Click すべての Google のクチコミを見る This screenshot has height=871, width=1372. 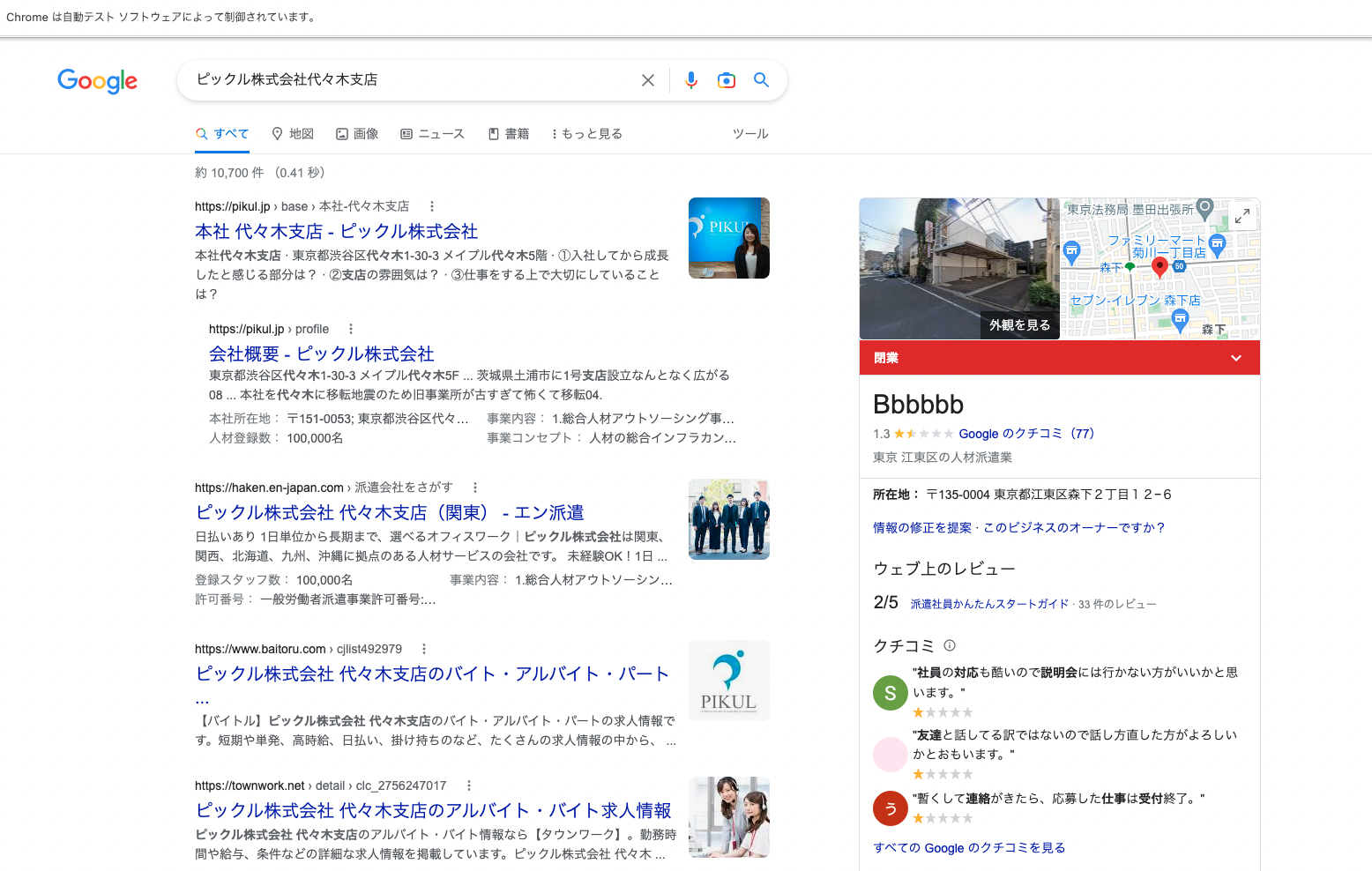click(x=969, y=848)
